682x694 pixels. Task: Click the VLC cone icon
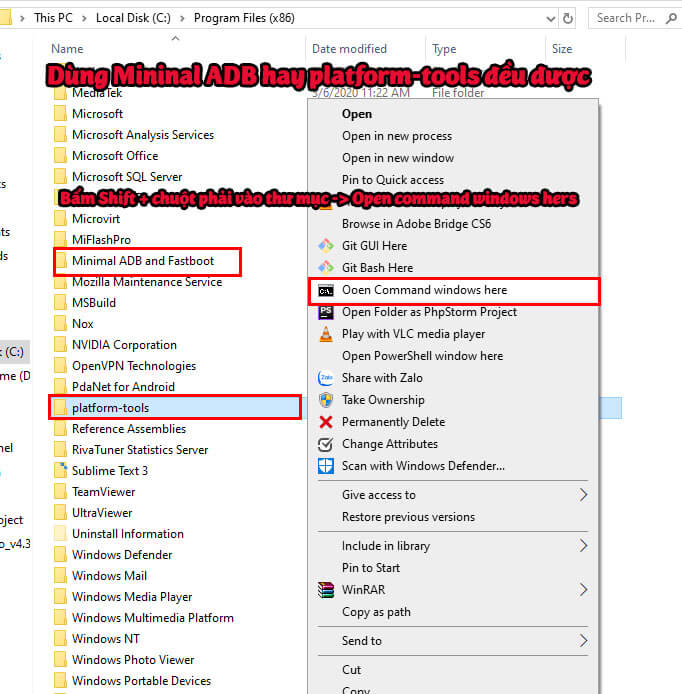point(325,334)
